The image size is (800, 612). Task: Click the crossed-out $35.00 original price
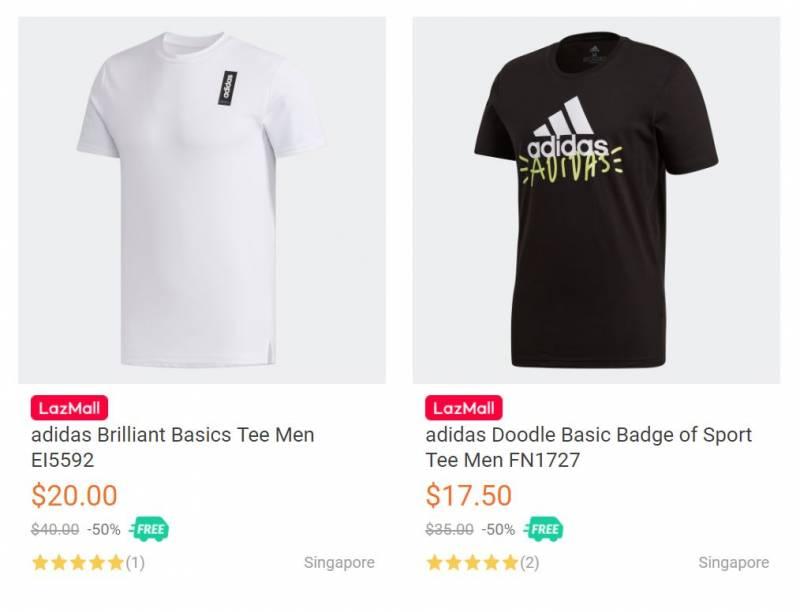click(450, 529)
